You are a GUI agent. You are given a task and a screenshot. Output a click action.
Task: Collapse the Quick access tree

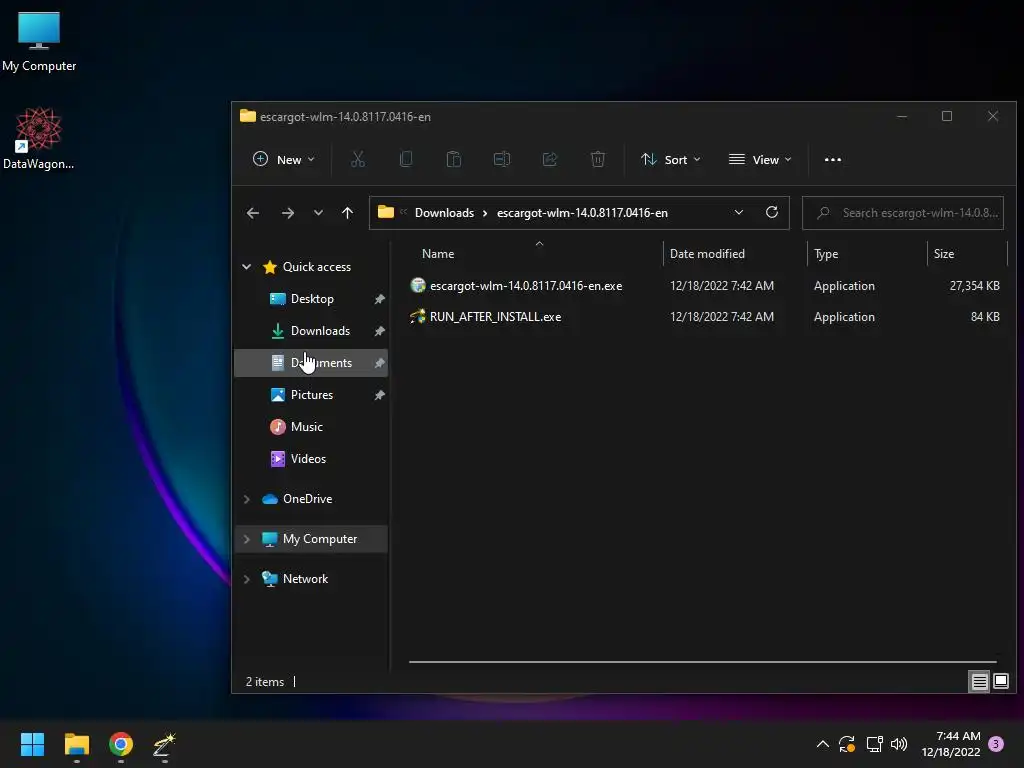246,266
